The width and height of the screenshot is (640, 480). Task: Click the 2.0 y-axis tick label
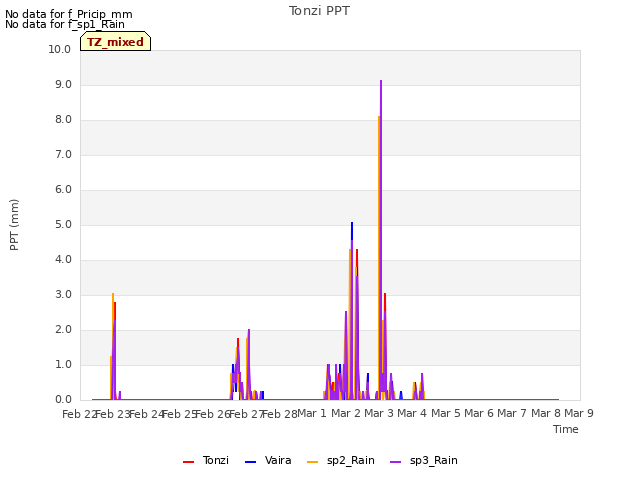(x=63, y=330)
